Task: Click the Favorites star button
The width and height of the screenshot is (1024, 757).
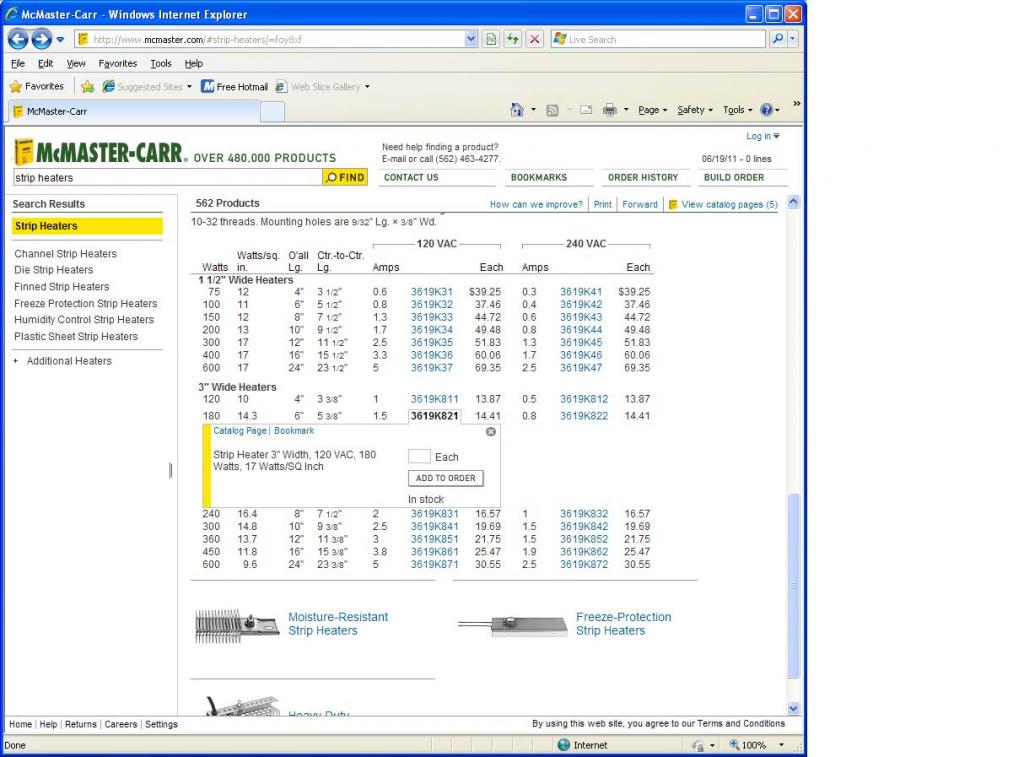Action: tap(37, 86)
